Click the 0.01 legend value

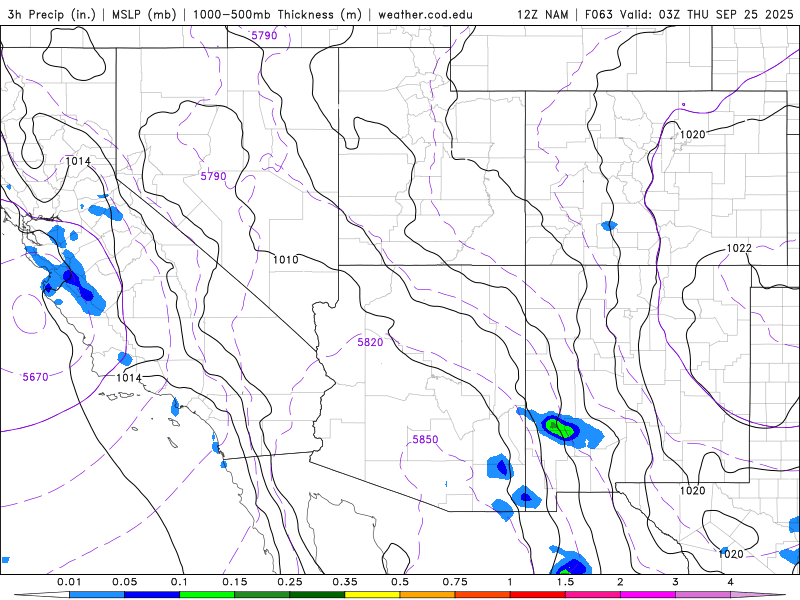tap(69, 582)
